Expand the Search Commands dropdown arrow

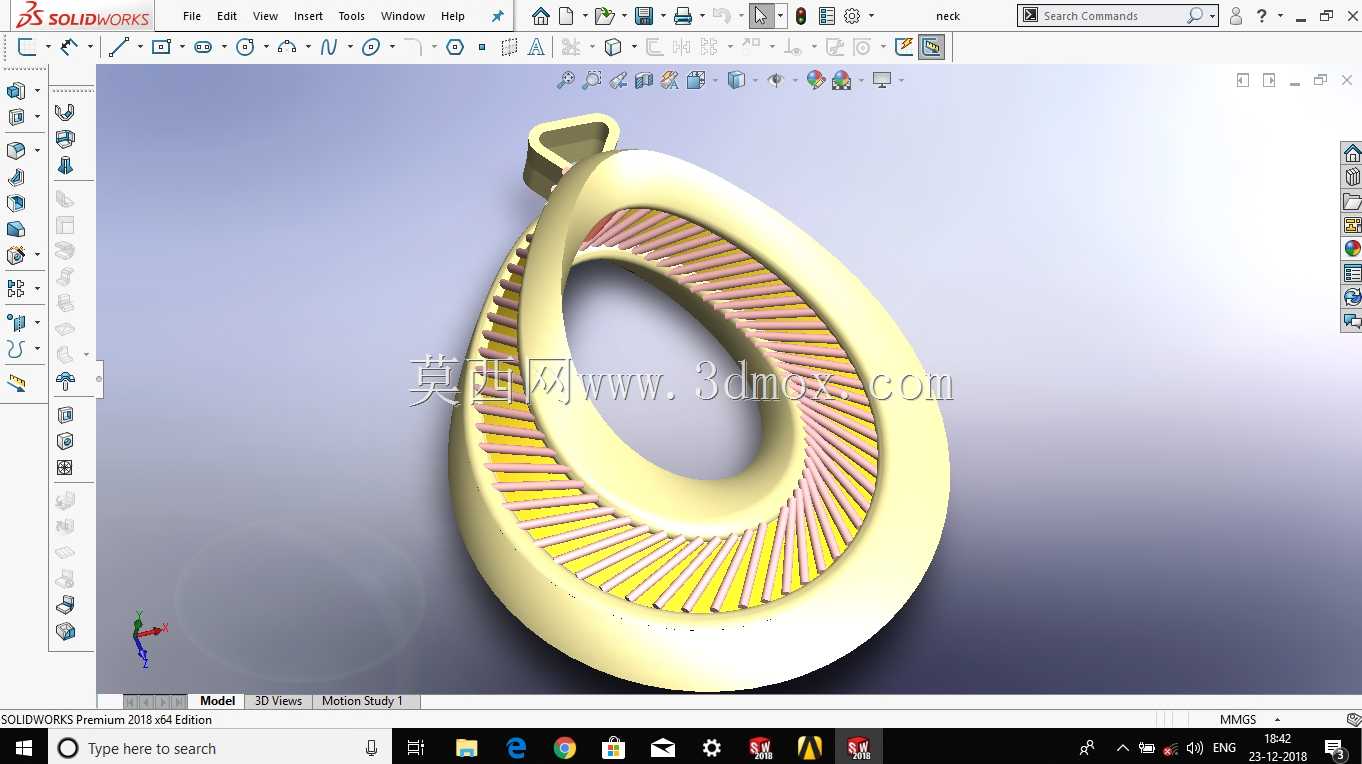(x=1212, y=16)
